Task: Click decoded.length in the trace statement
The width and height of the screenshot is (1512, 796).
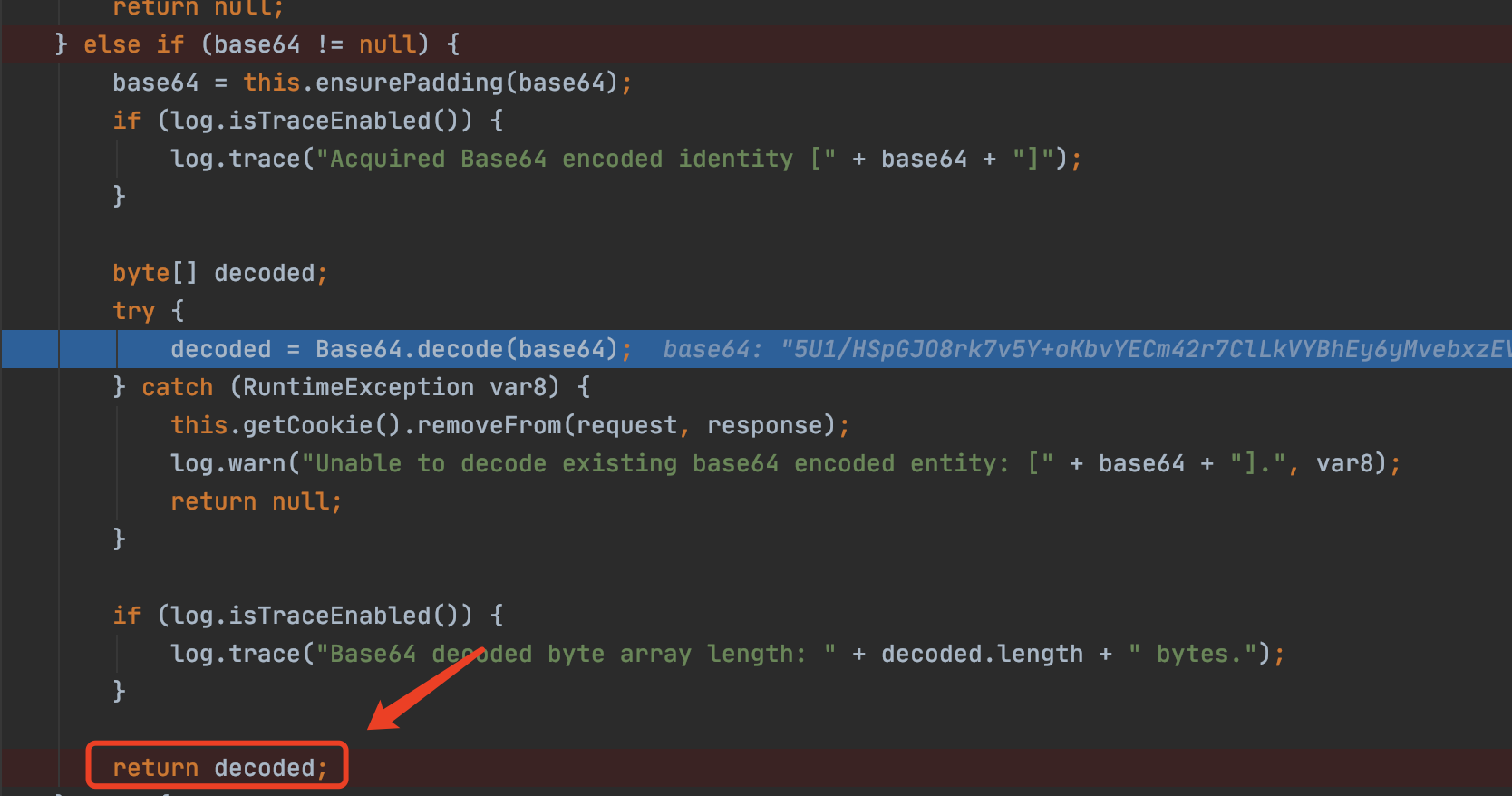Action: (x=982, y=654)
